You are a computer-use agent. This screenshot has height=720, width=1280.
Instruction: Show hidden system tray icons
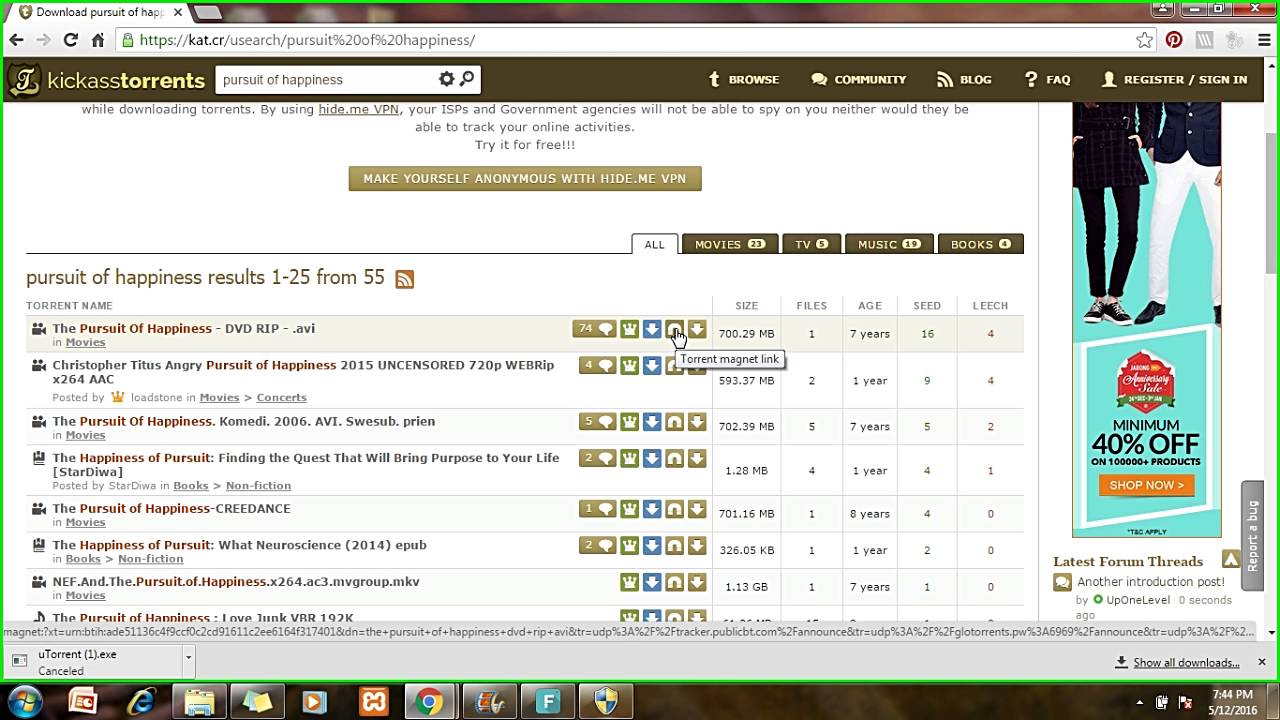(1141, 702)
